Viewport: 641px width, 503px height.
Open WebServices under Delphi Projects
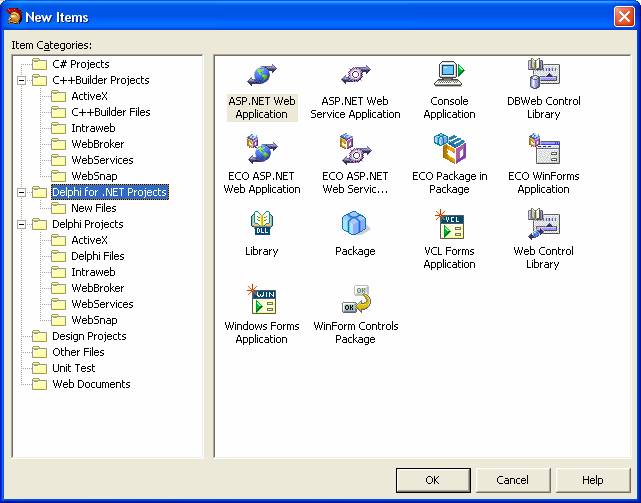102,304
